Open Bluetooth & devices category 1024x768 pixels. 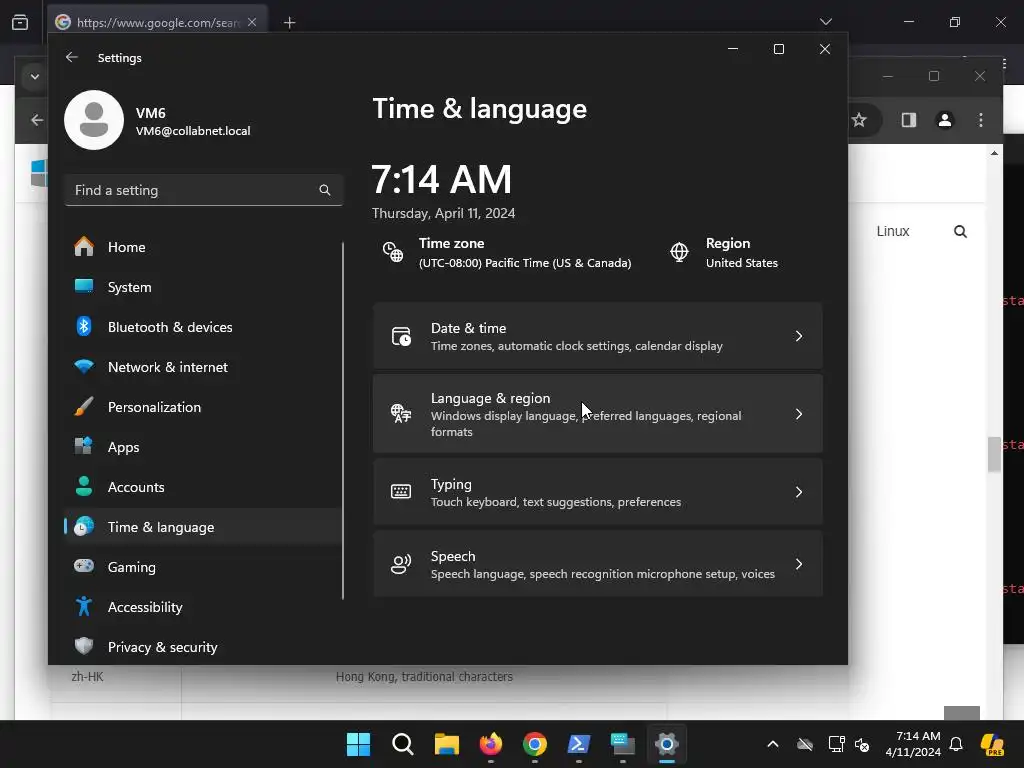pos(202,327)
